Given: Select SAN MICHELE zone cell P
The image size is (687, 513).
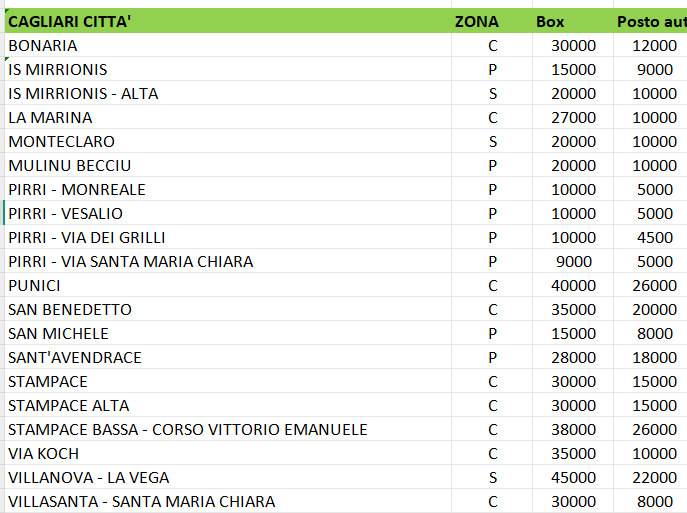Looking at the screenshot, I should pos(492,333).
